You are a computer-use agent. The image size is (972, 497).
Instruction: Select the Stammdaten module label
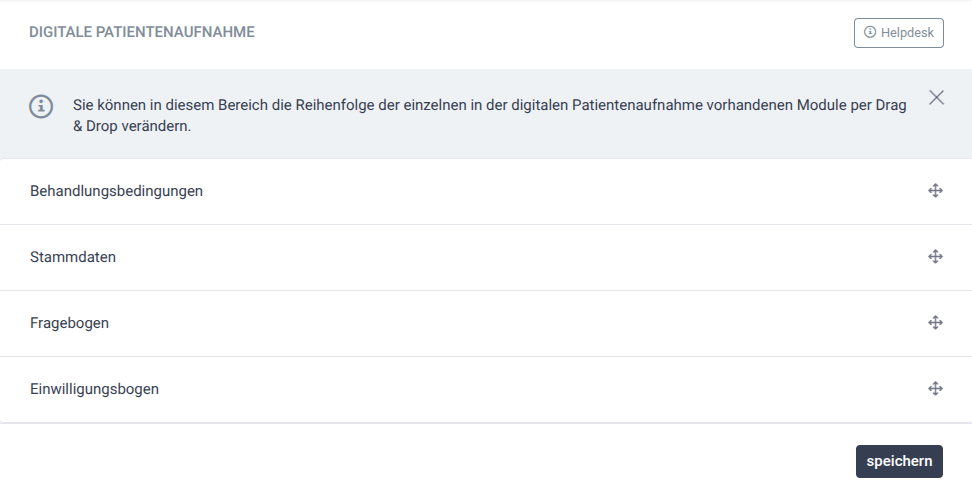73,257
